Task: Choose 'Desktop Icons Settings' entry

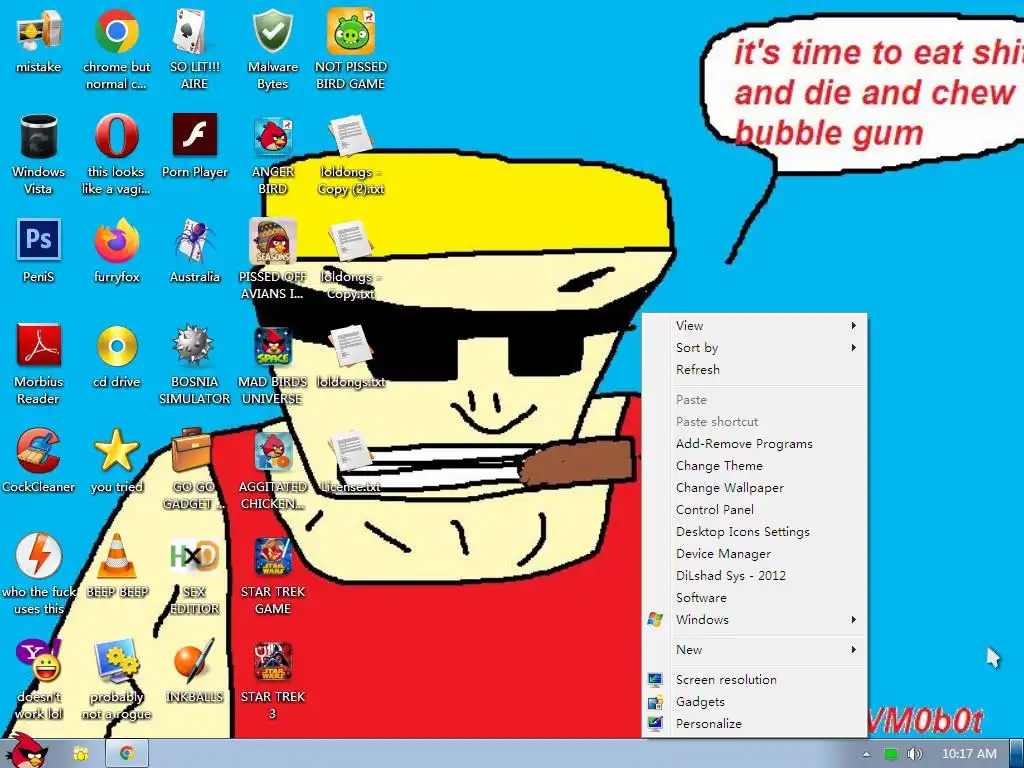Action: (x=754, y=532)
